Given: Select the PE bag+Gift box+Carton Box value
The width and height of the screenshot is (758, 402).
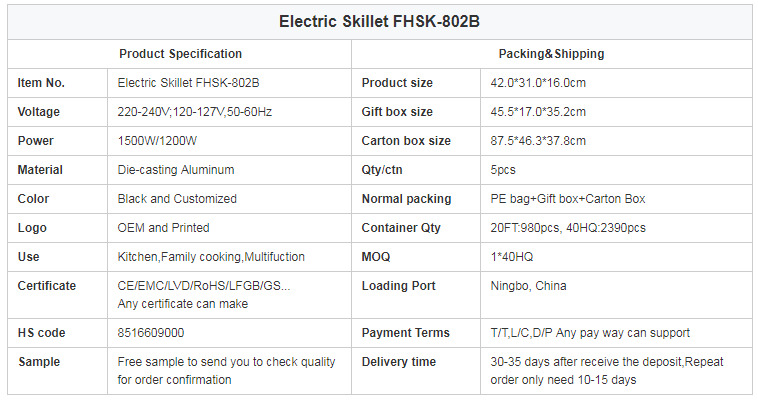Looking at the screenshot, I should coord(568,199).
